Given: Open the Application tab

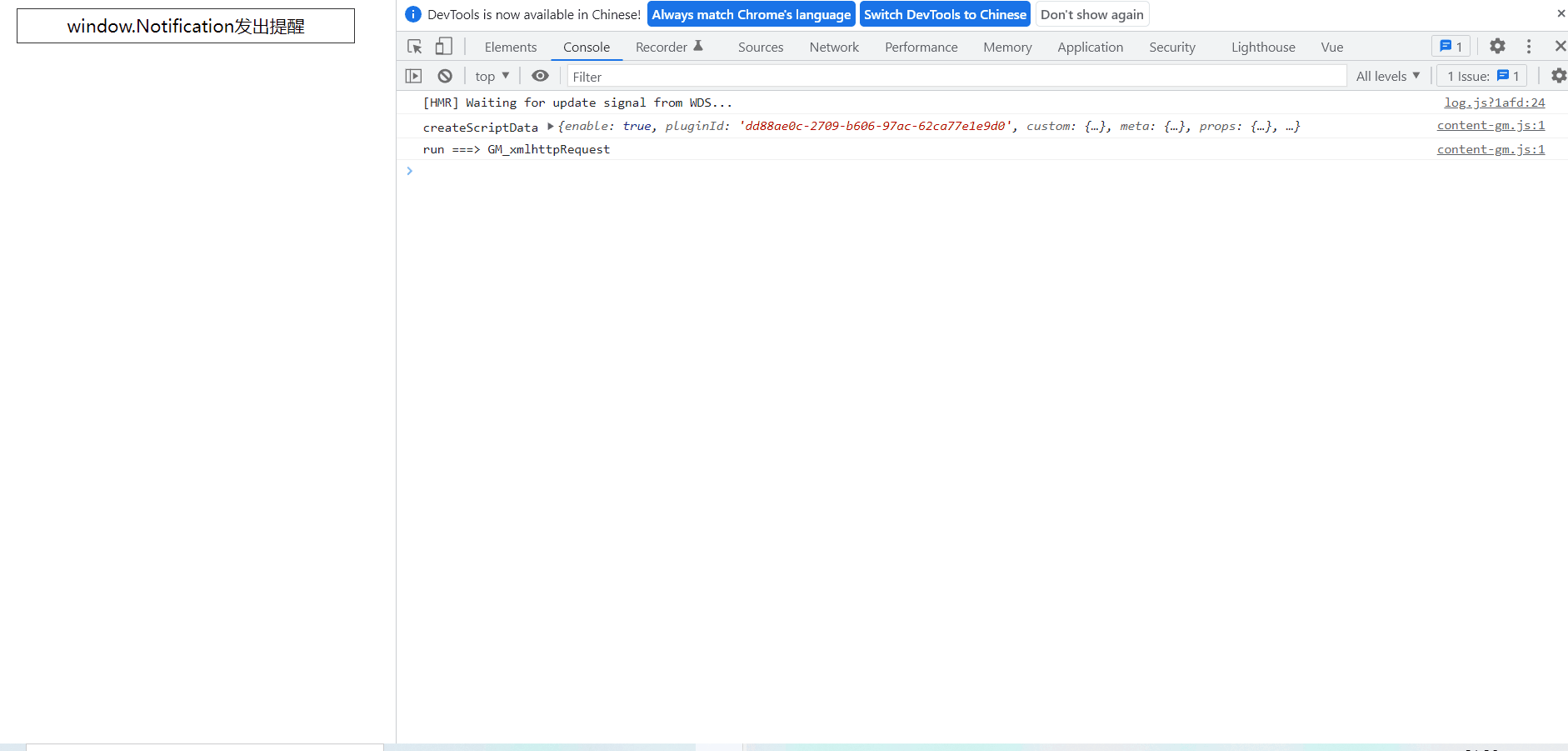Looking at the screenshot, I should click(1091, 47).
